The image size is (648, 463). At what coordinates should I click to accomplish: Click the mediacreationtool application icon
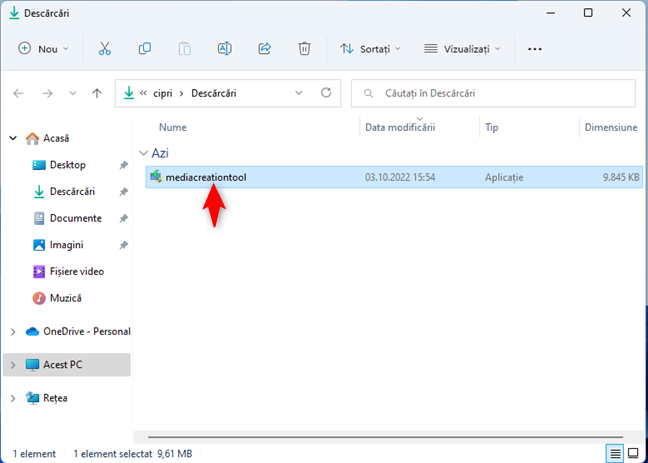pyautogui.click(x=156, y=177)
